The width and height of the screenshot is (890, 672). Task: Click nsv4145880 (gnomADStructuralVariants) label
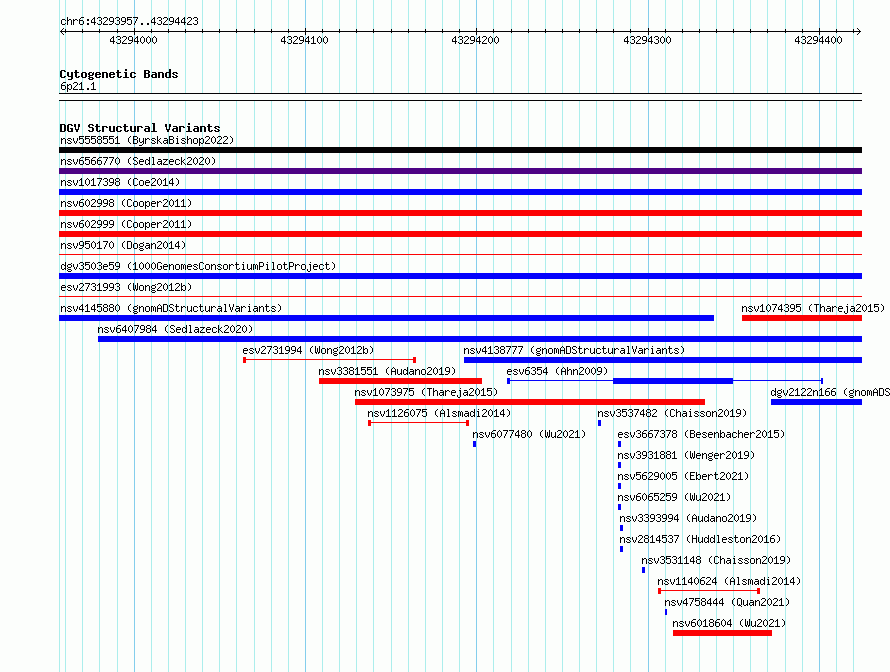tap(171, 308)
